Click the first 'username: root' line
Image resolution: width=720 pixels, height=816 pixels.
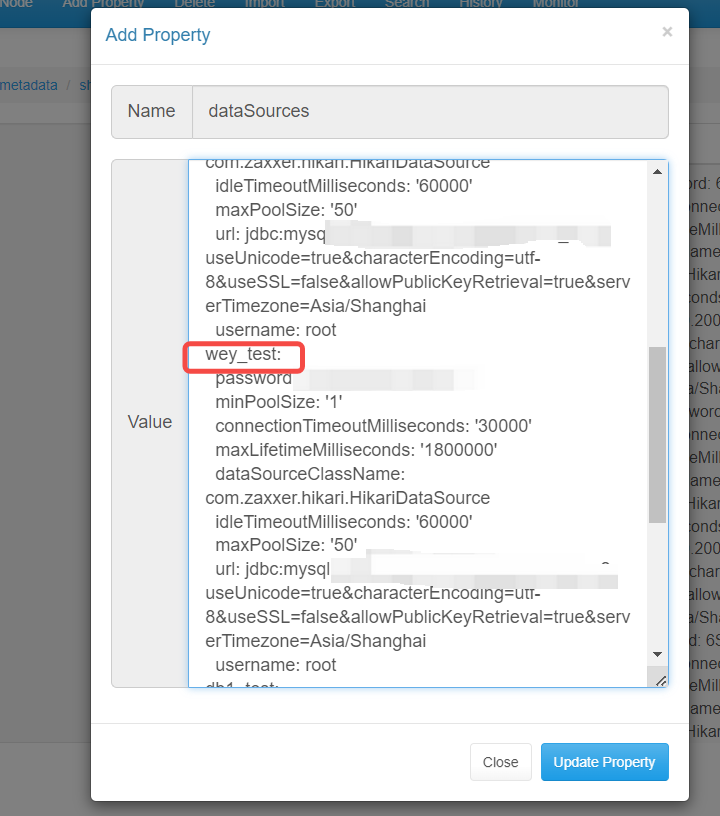tap(276, 330)
